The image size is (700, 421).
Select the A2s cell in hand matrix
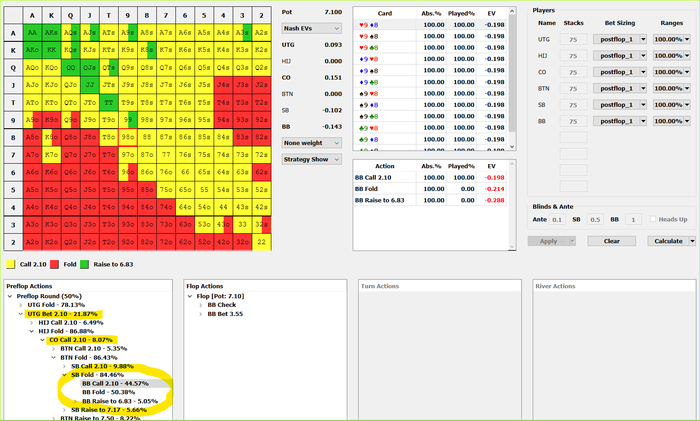pos(261,33)
